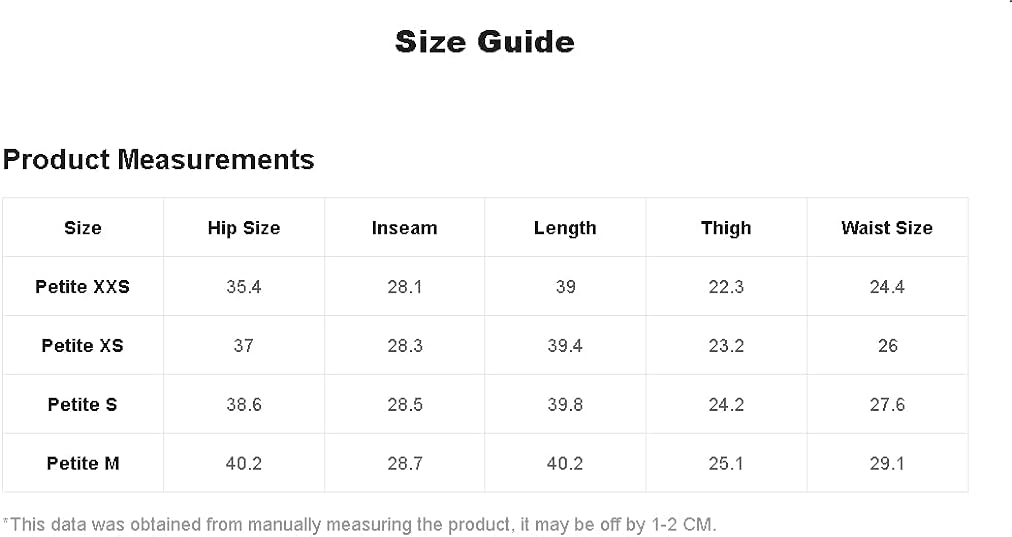Select the Hip Size column header
Image resolution: width=1012 pixels, height=537 pixels.
point(244,228)
